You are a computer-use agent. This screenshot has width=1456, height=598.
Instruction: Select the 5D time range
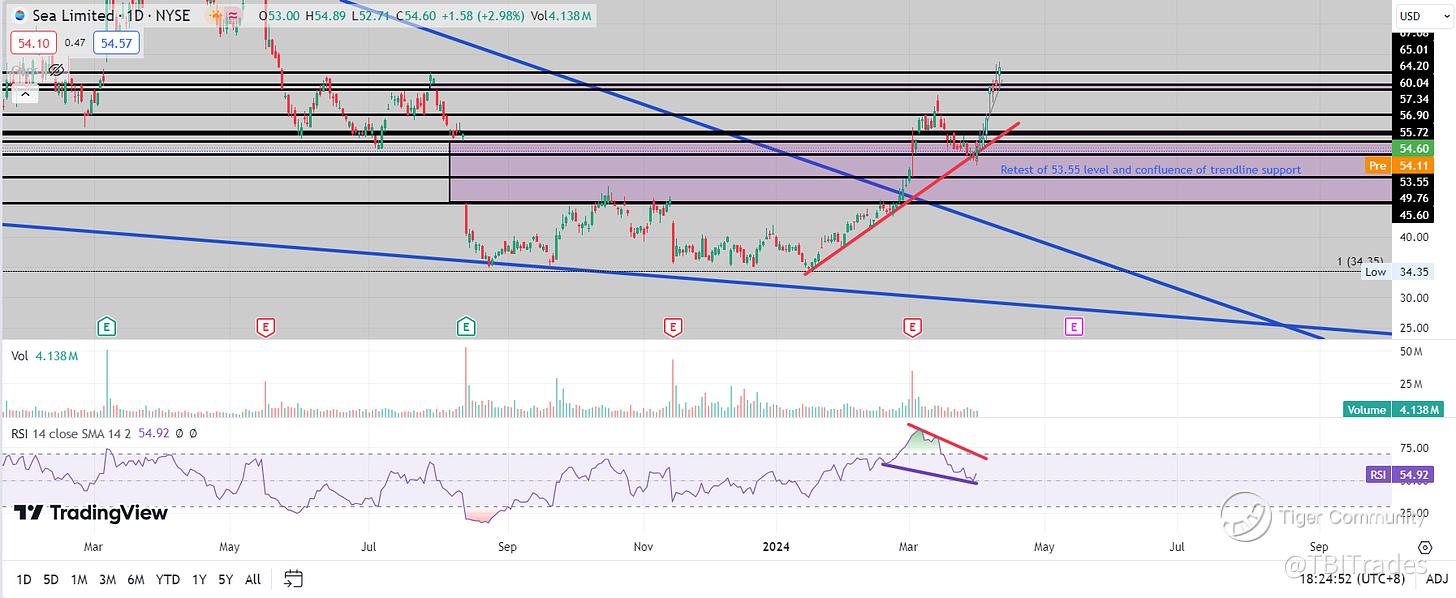coord(53,579)
